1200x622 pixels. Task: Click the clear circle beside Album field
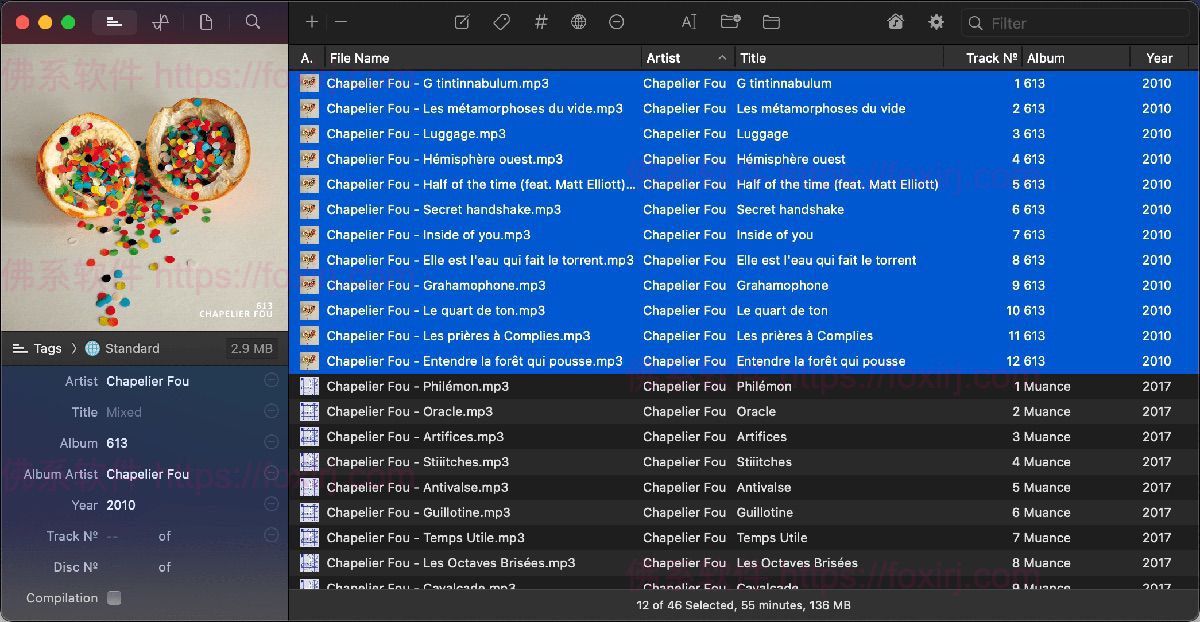coord(271,443)
